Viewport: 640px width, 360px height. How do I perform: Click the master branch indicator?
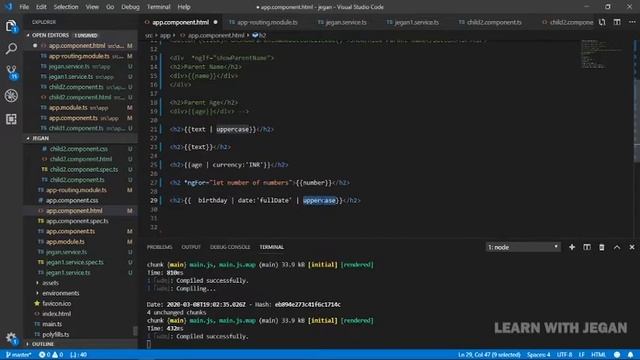tap(18, 355)
